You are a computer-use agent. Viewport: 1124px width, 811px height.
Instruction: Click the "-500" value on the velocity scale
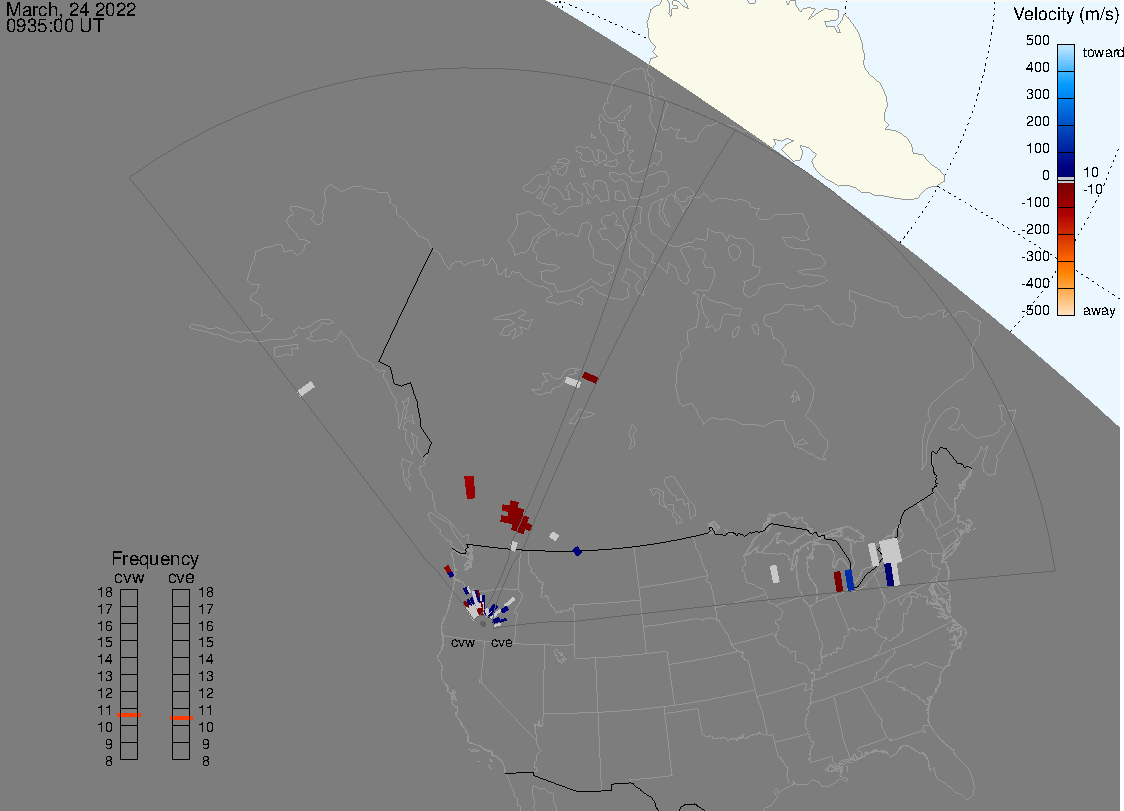click(x=1035, y=310)
